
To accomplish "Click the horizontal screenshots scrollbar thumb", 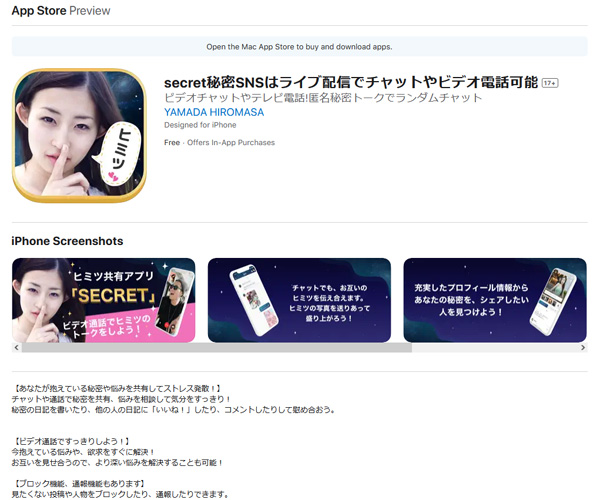I will (x=217, y=348).
